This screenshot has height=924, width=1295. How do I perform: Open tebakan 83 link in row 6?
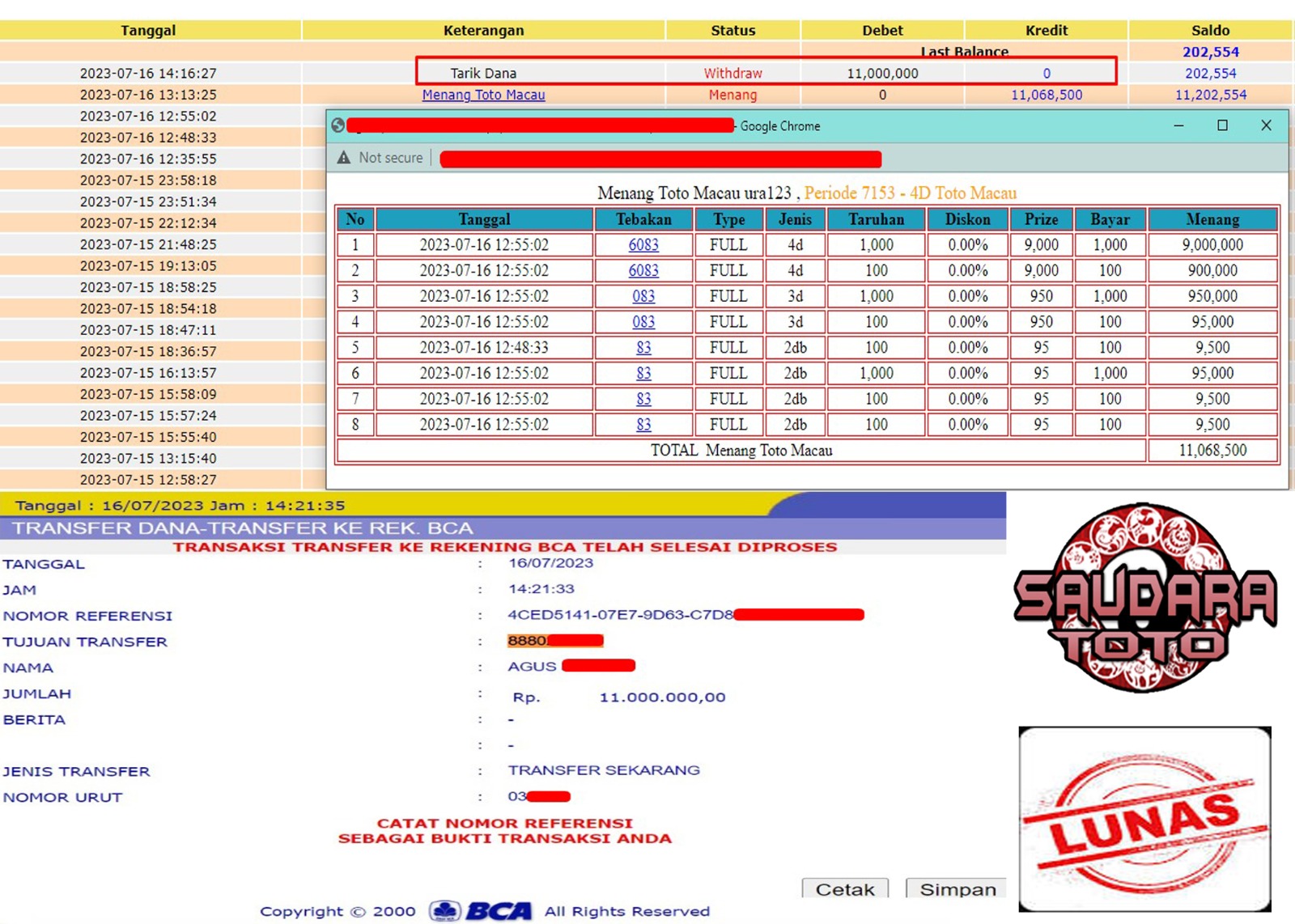(x=643, y=373)
